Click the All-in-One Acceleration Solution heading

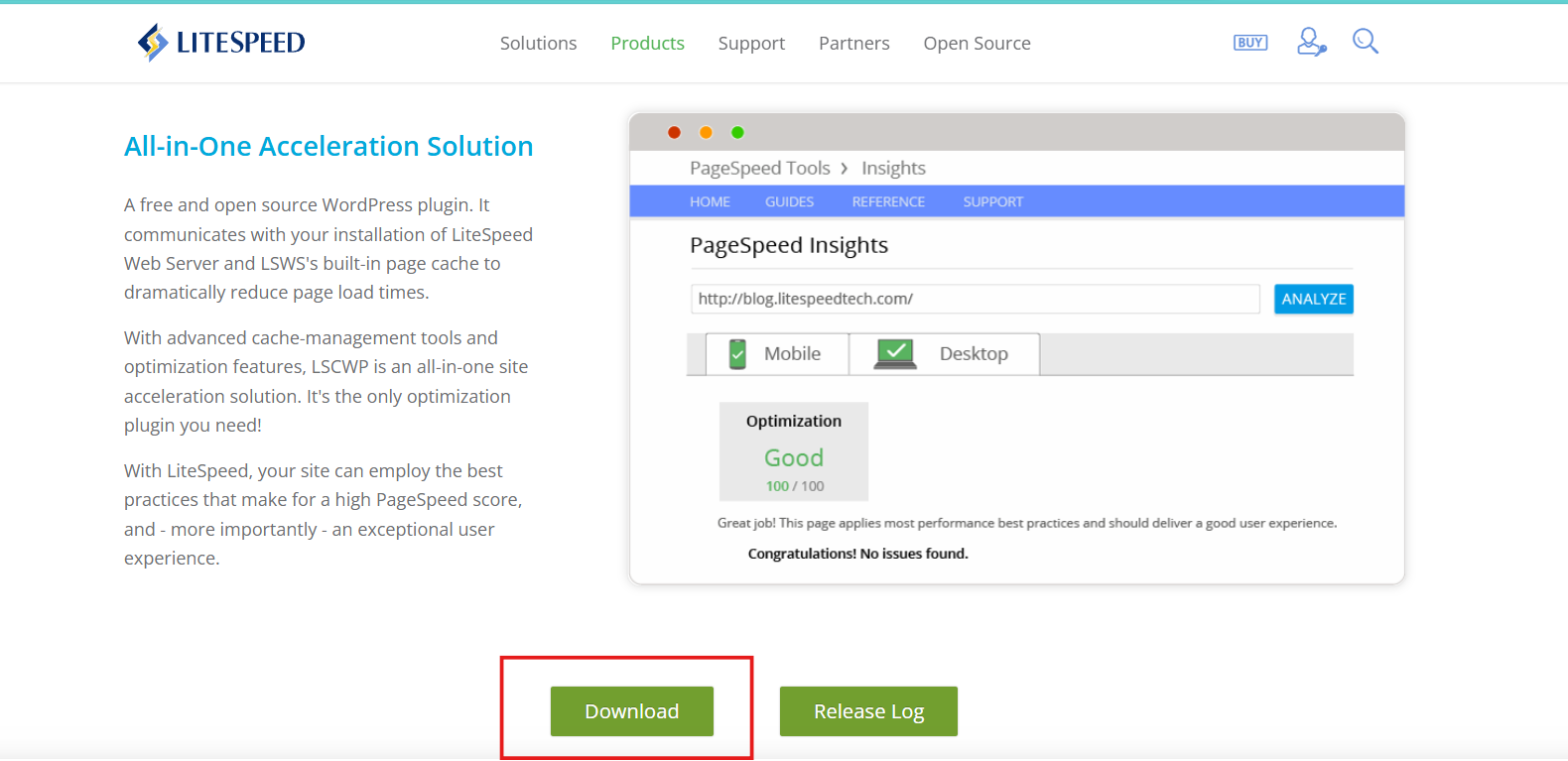pyautogui.click(x=328, y=147)
